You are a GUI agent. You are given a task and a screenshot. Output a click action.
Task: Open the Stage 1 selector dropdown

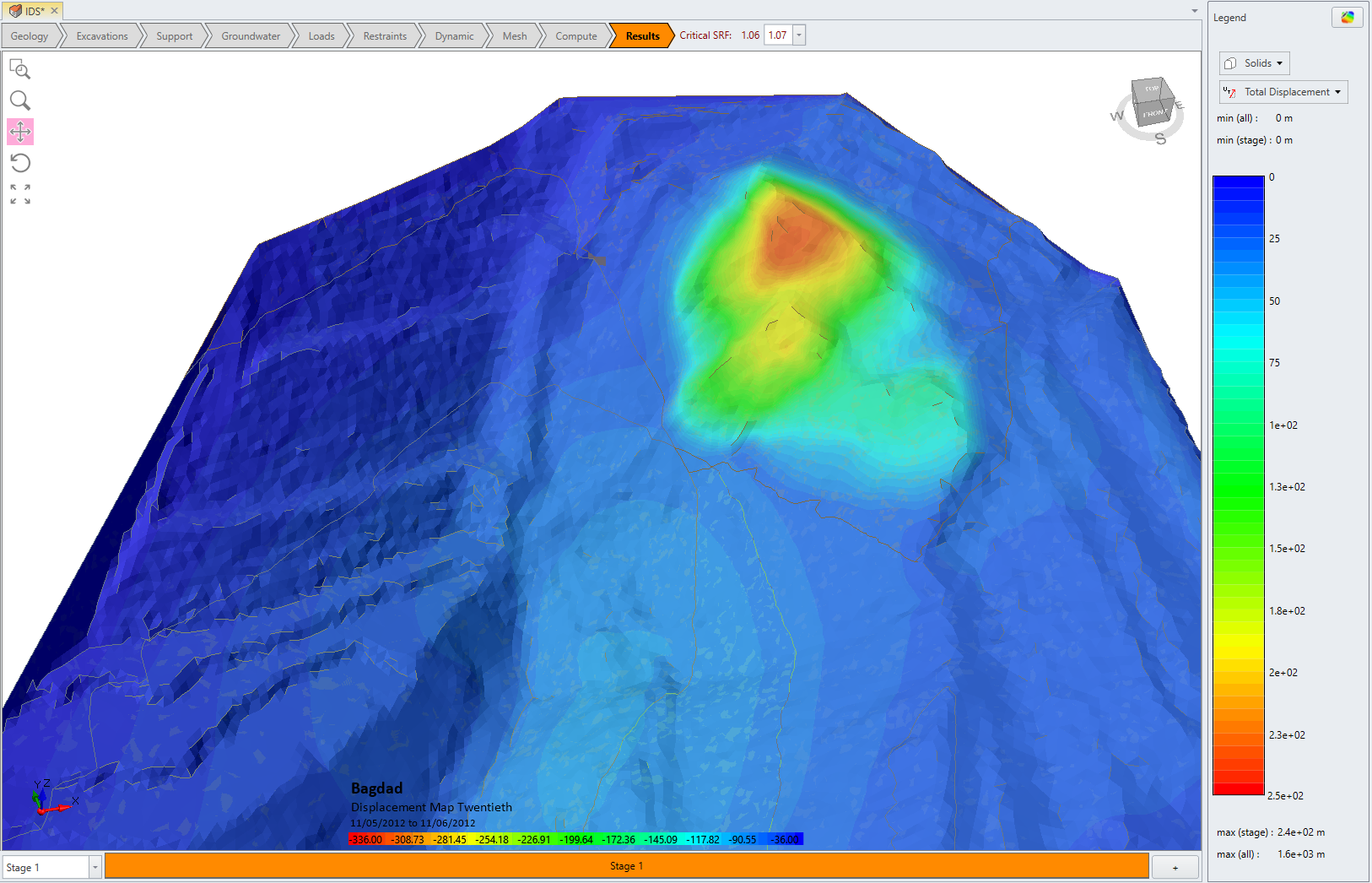pos(95,867)
